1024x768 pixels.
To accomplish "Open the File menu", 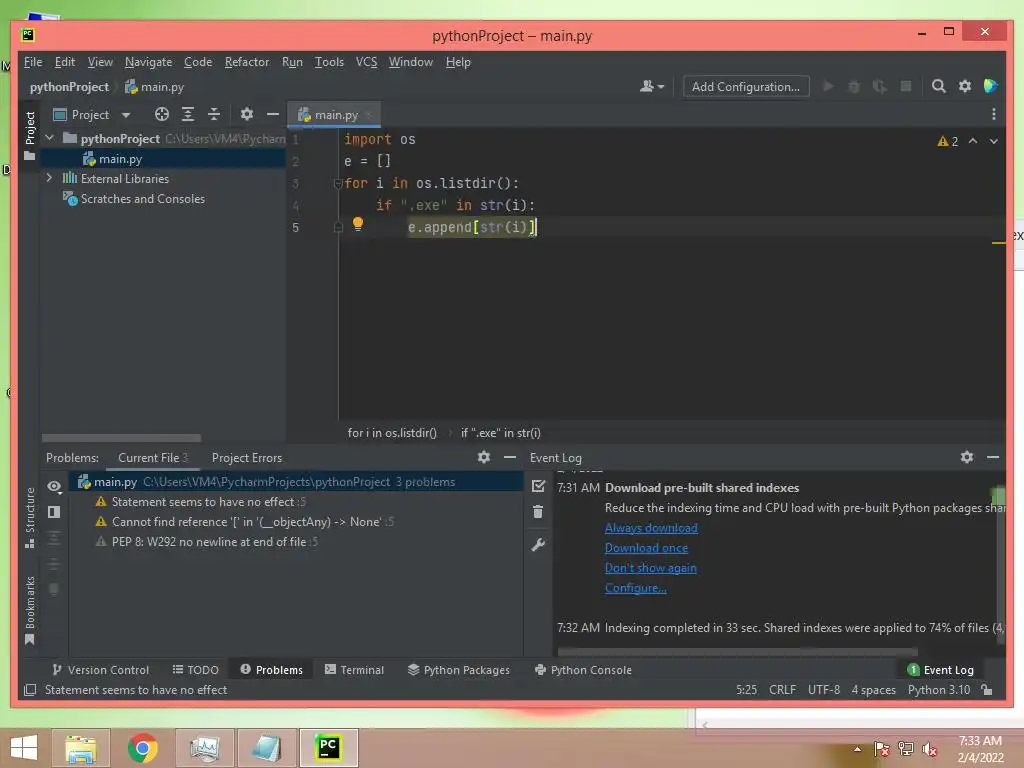I will pyautogui.click(x=33, y=62).
